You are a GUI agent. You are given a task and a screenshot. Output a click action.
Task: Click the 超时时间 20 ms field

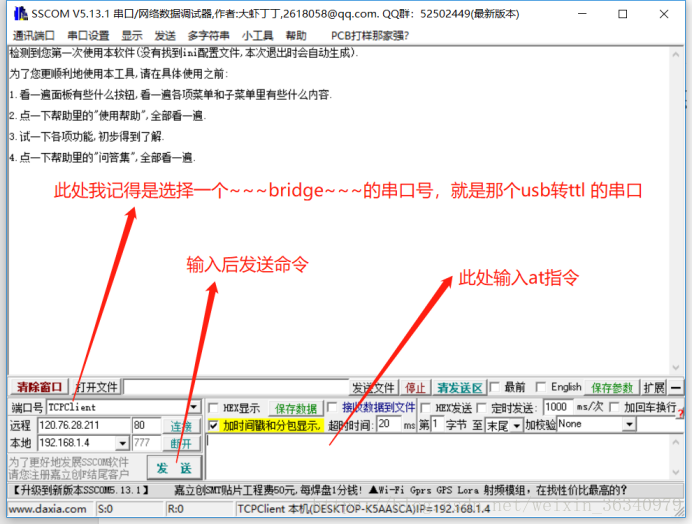[389, 425]
